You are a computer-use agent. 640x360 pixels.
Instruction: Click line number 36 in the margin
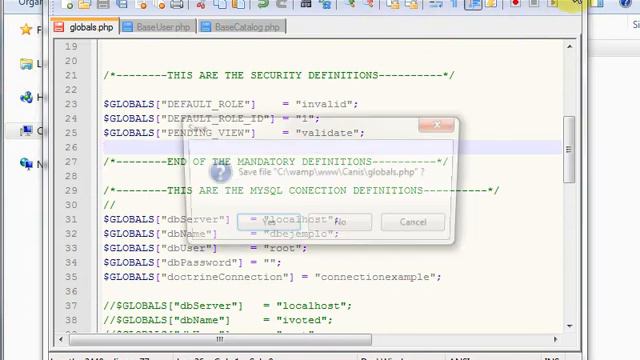pos(71,291)
